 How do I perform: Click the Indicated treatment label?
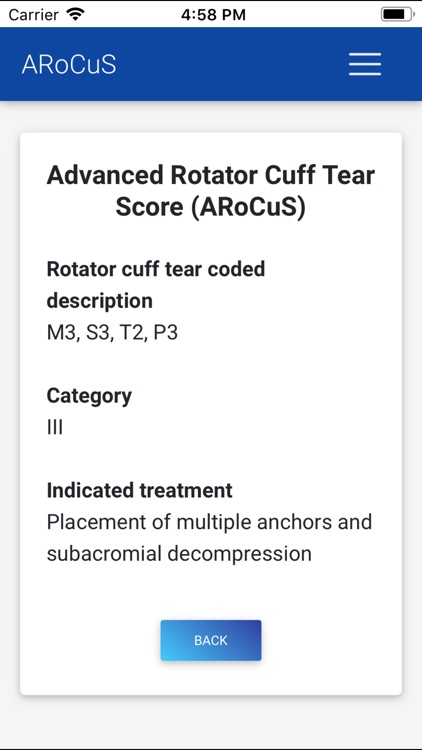pos(139,490)
